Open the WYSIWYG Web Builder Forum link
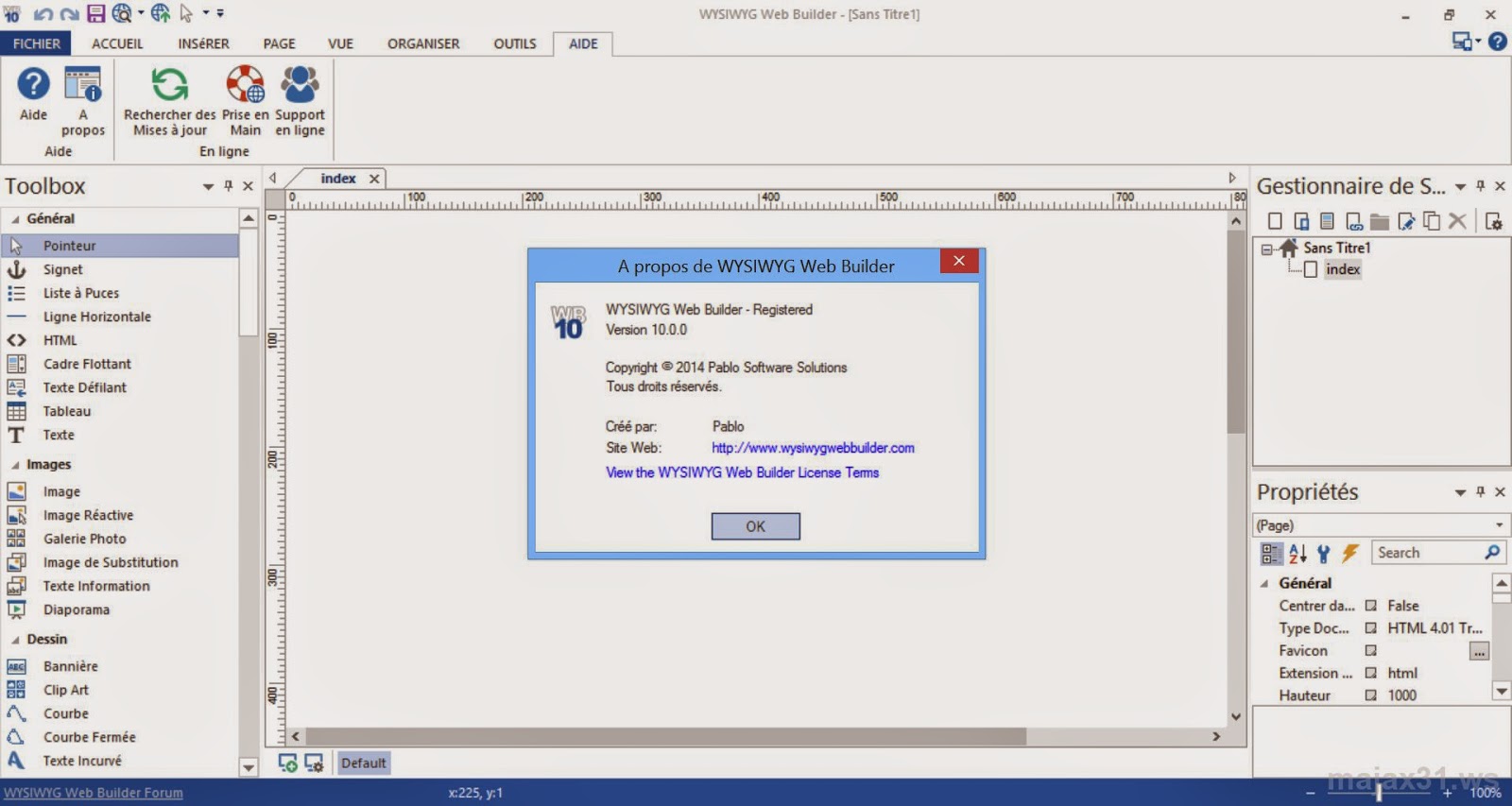The height and width of the screenshot is (806, 1512). click(x=93, y=793)
